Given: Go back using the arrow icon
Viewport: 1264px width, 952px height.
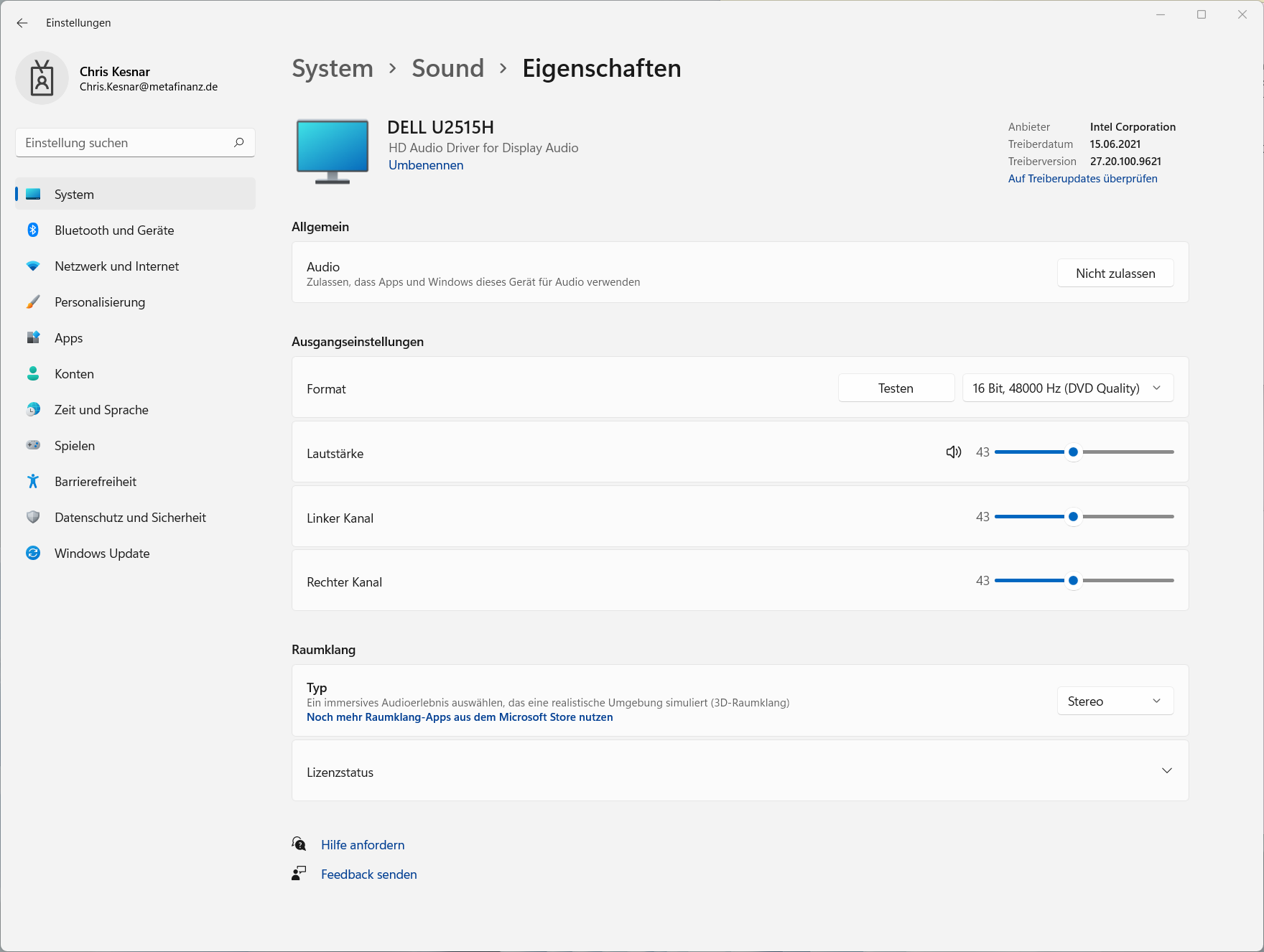Looking at the screenshot, I should point(22,23).
